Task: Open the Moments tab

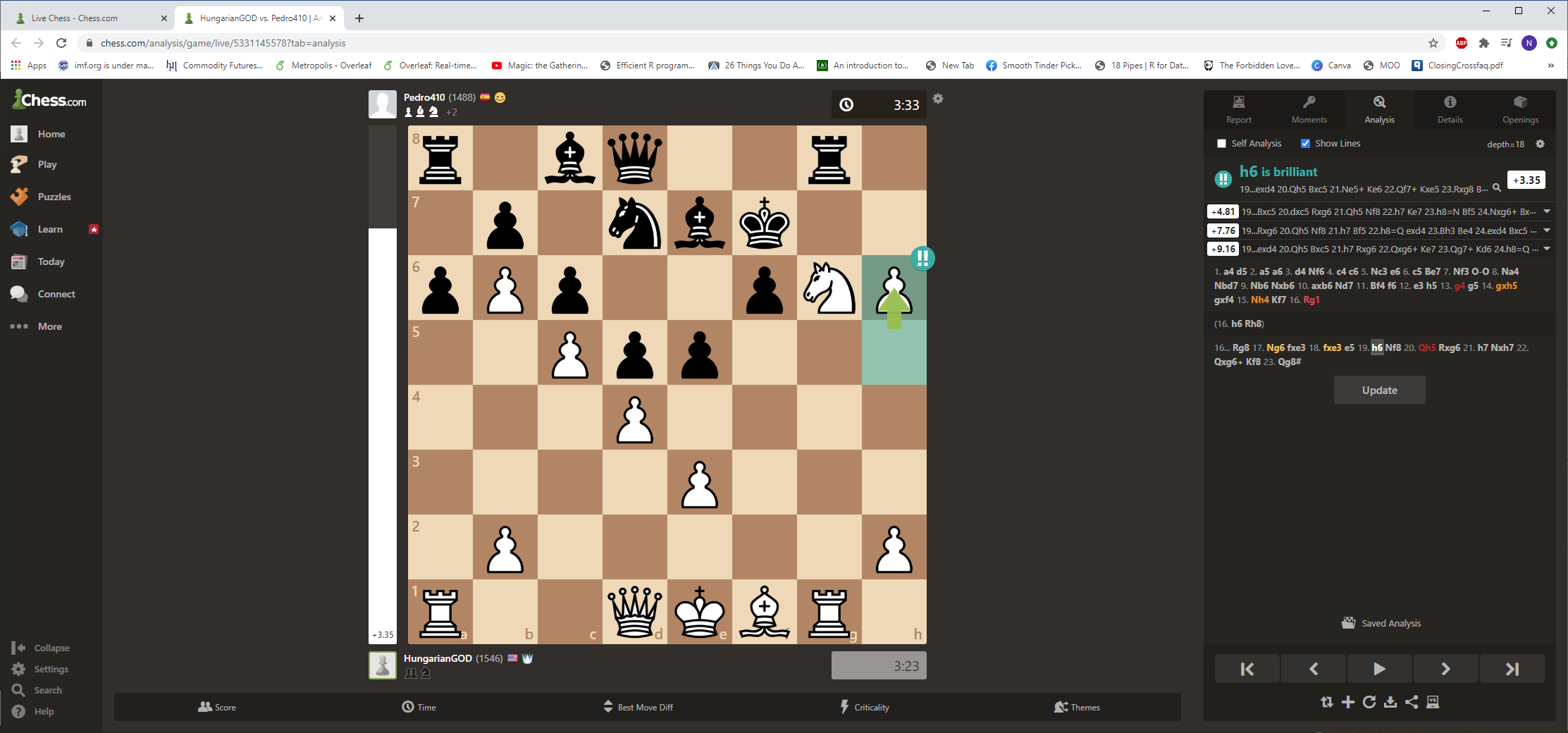Action: [x=1309, y=109]
